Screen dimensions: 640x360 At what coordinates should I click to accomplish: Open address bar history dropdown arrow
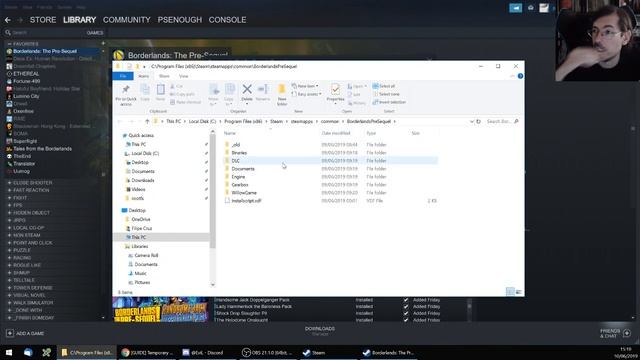tap(471, 121)
